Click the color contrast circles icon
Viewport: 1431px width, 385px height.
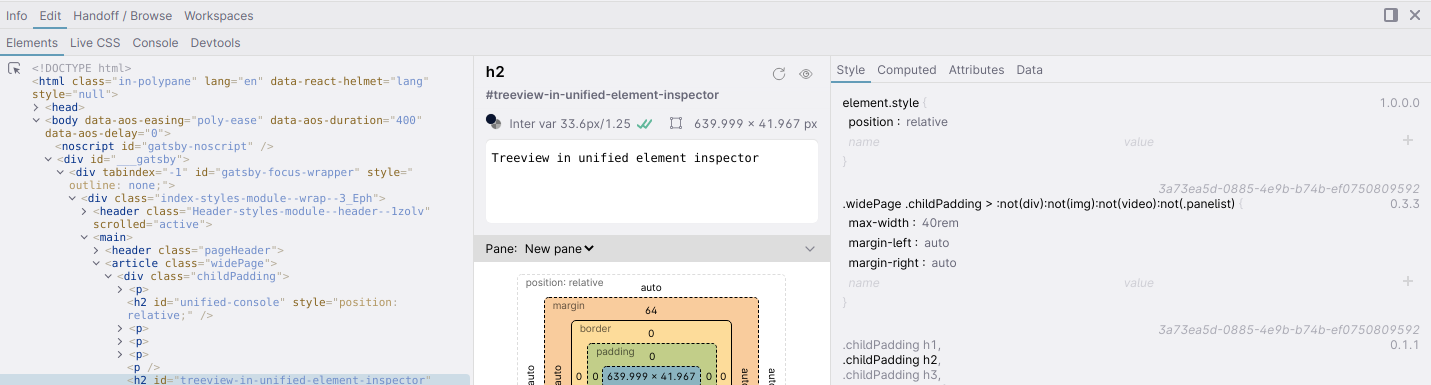point(493,122)
